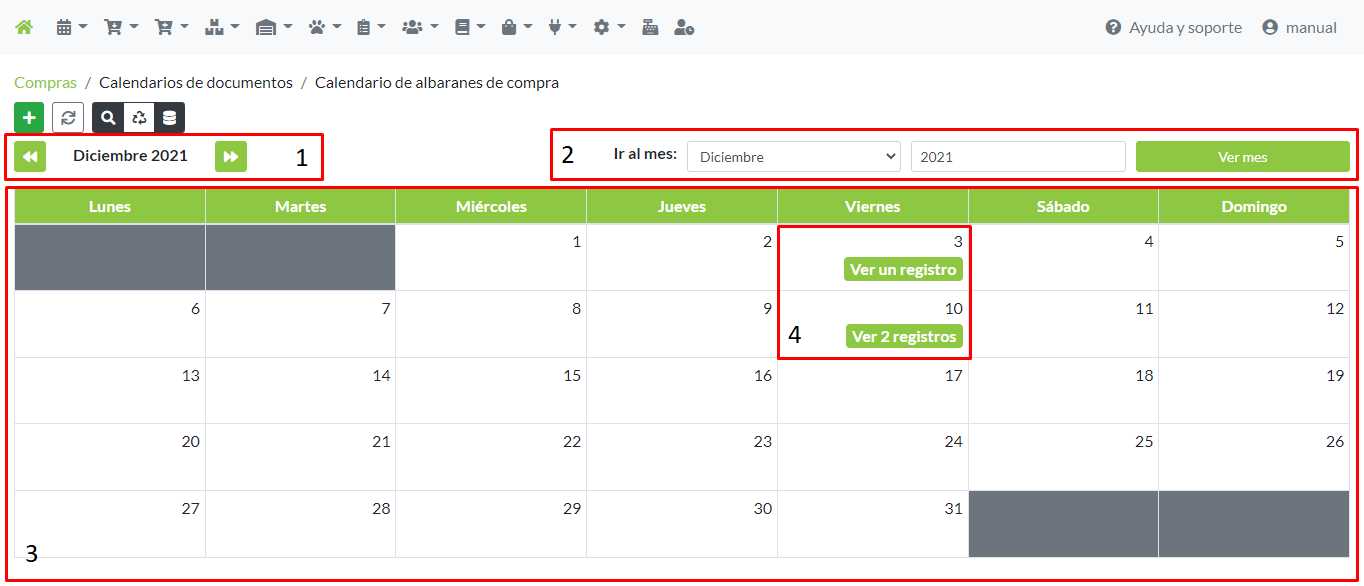The height and width of the screenshot is (586, 1364).
Task: Open the month selector showing Diciembre
Action: point(794,157)
